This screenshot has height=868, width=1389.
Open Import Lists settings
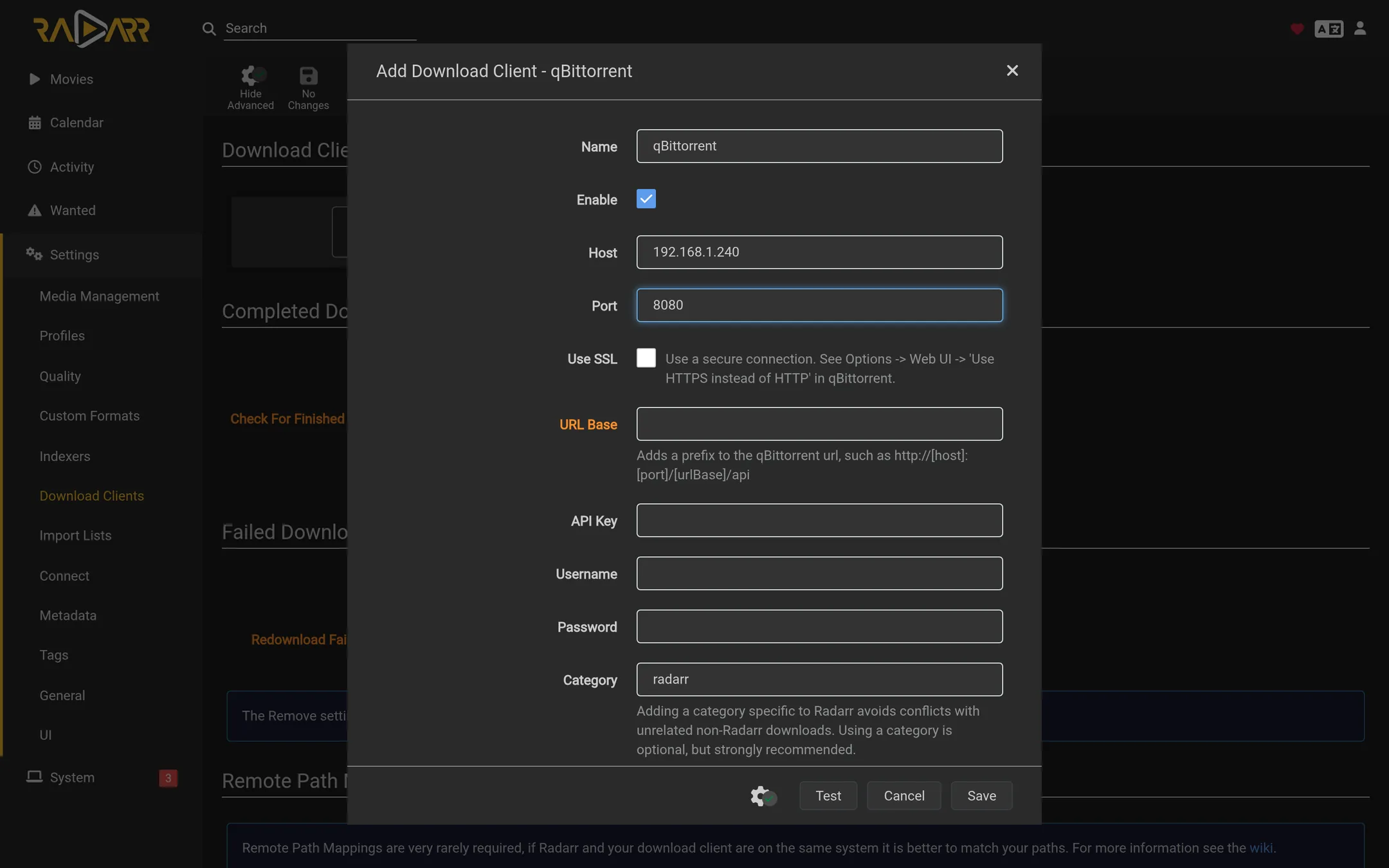pyautogui.click(x=75, y=536)
